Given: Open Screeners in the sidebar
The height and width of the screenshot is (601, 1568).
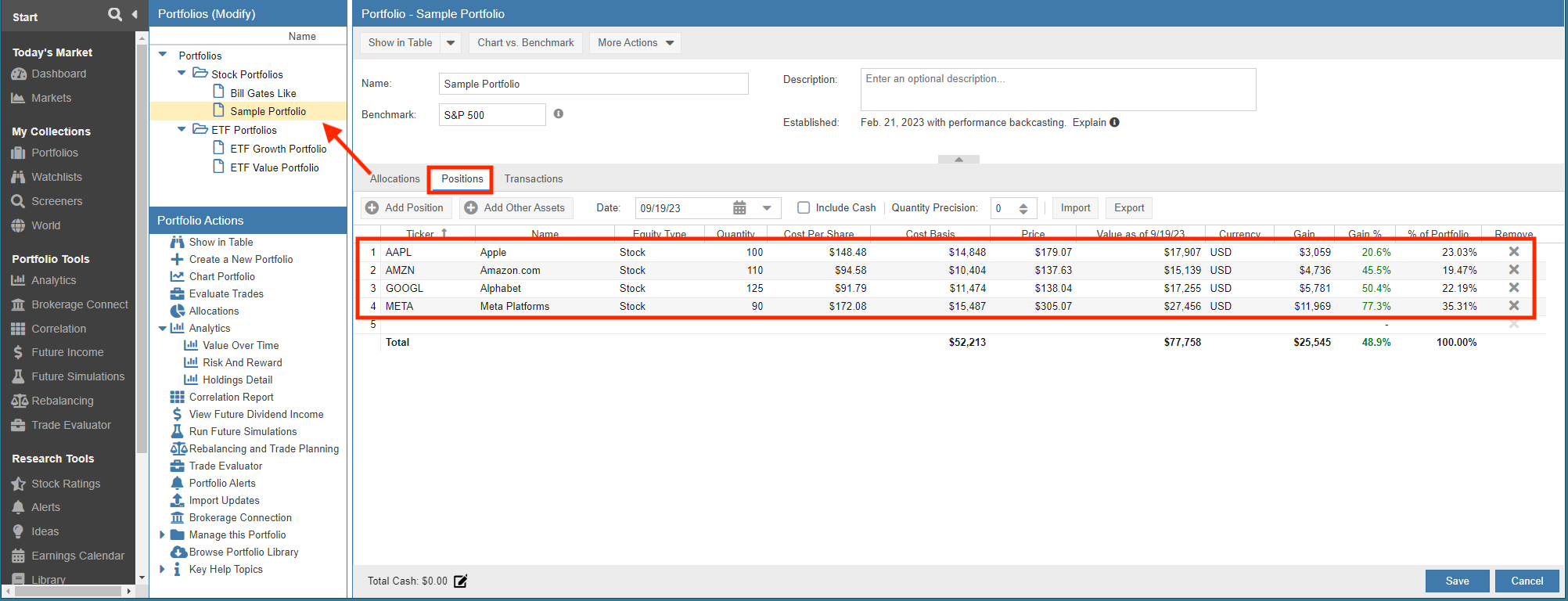Looking at the screenshot, I should [x=56, y=201].
